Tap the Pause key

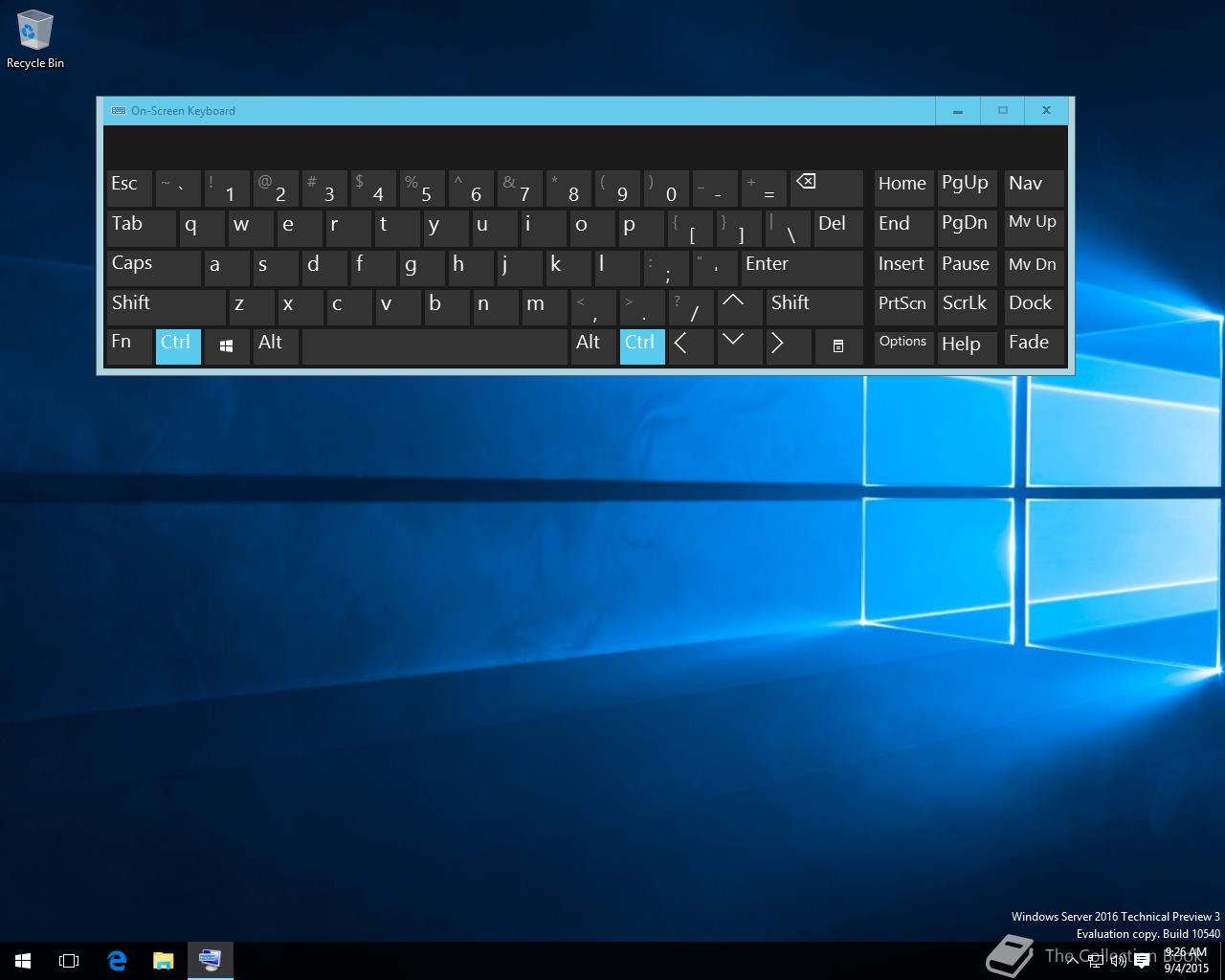tap(968, 267)
